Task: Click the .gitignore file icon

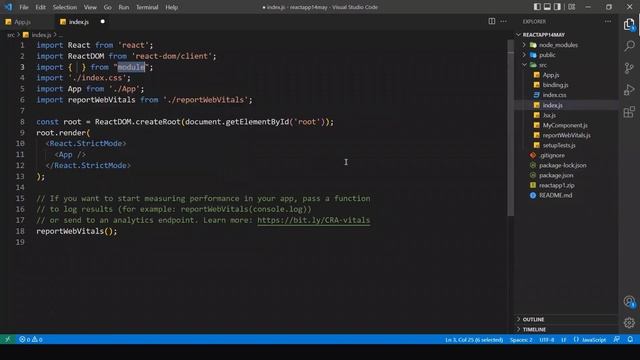Action: click(x=533, y=155)
